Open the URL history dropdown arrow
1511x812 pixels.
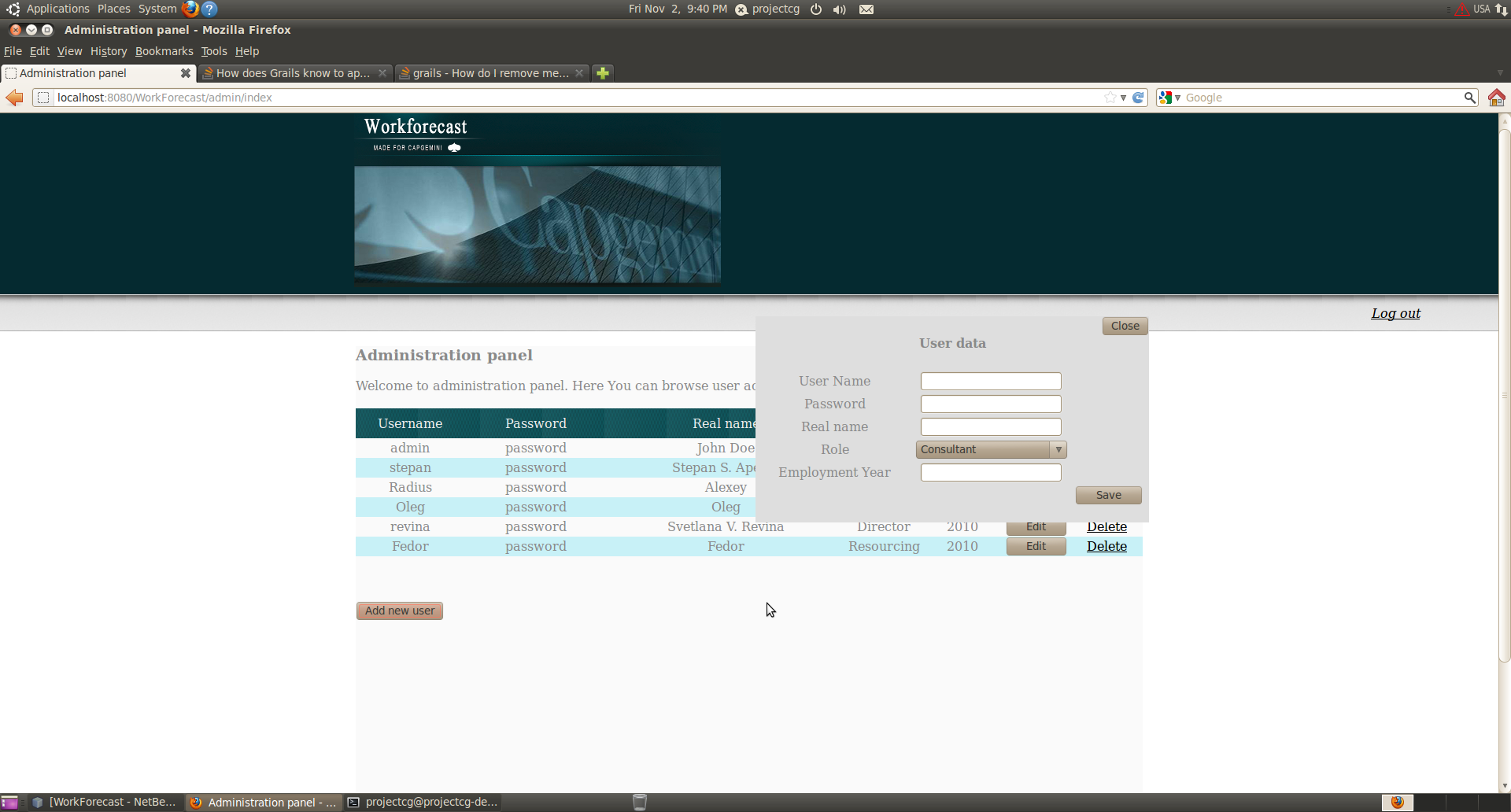(1123, 98)
